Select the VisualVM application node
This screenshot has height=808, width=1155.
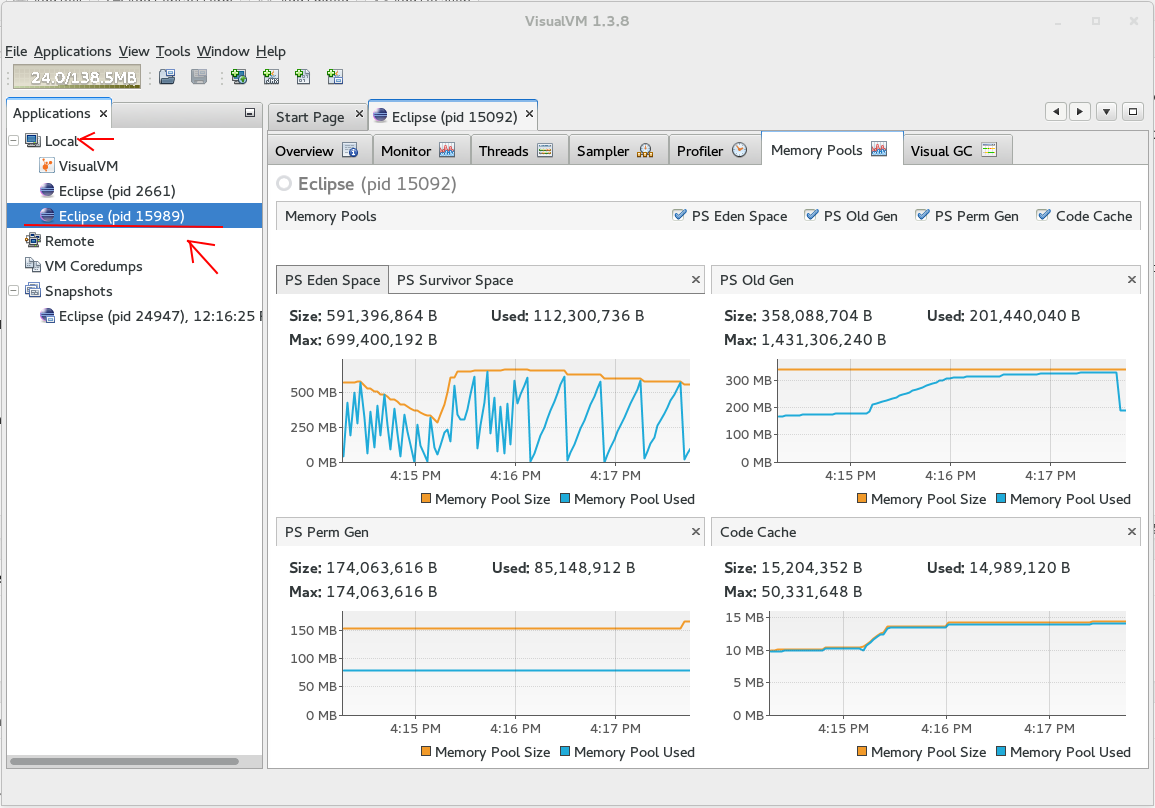(88, 166)
